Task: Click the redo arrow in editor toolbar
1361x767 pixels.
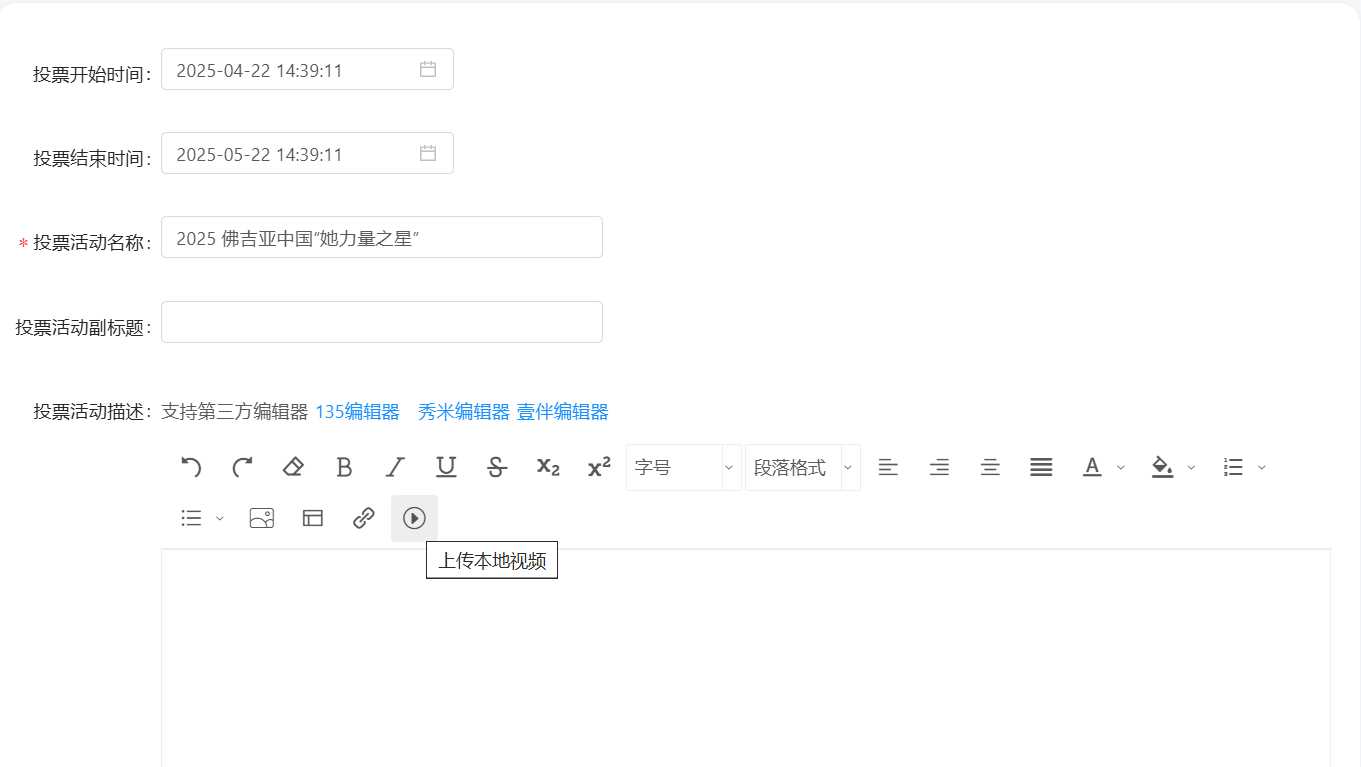Action: click(242, 467)
